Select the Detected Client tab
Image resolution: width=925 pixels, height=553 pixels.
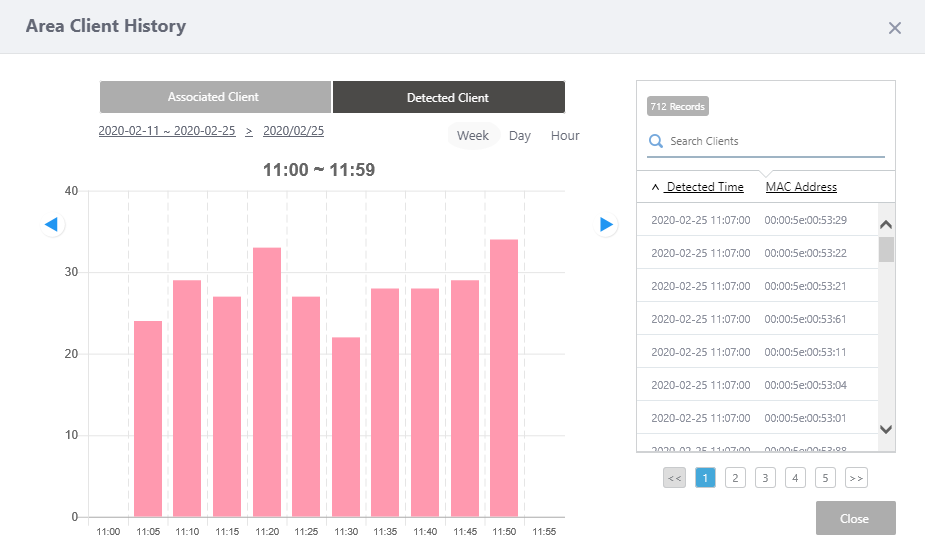(448, 98)
